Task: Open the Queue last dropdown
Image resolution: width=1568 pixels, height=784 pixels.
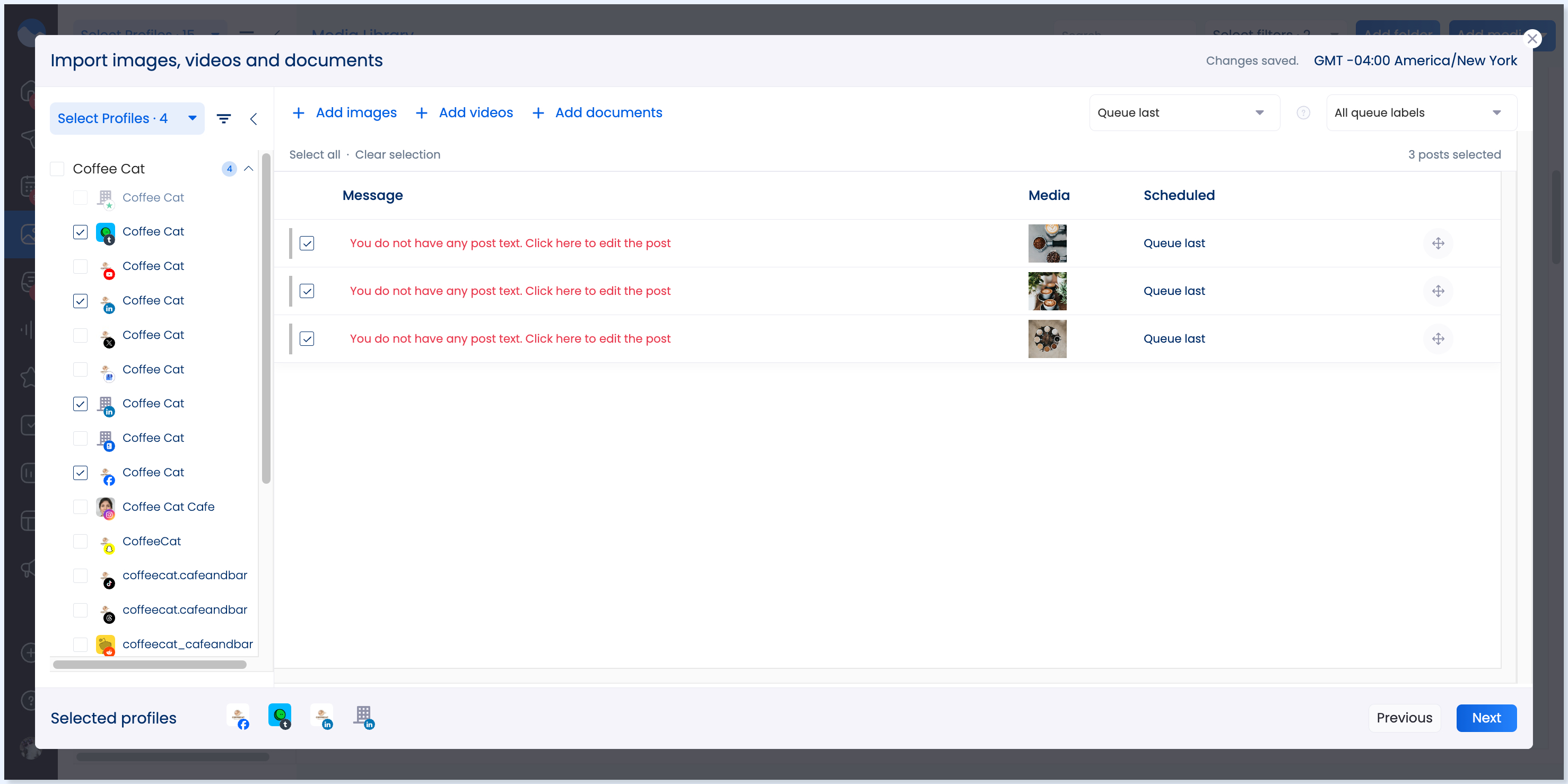Action: point(1184,112)
